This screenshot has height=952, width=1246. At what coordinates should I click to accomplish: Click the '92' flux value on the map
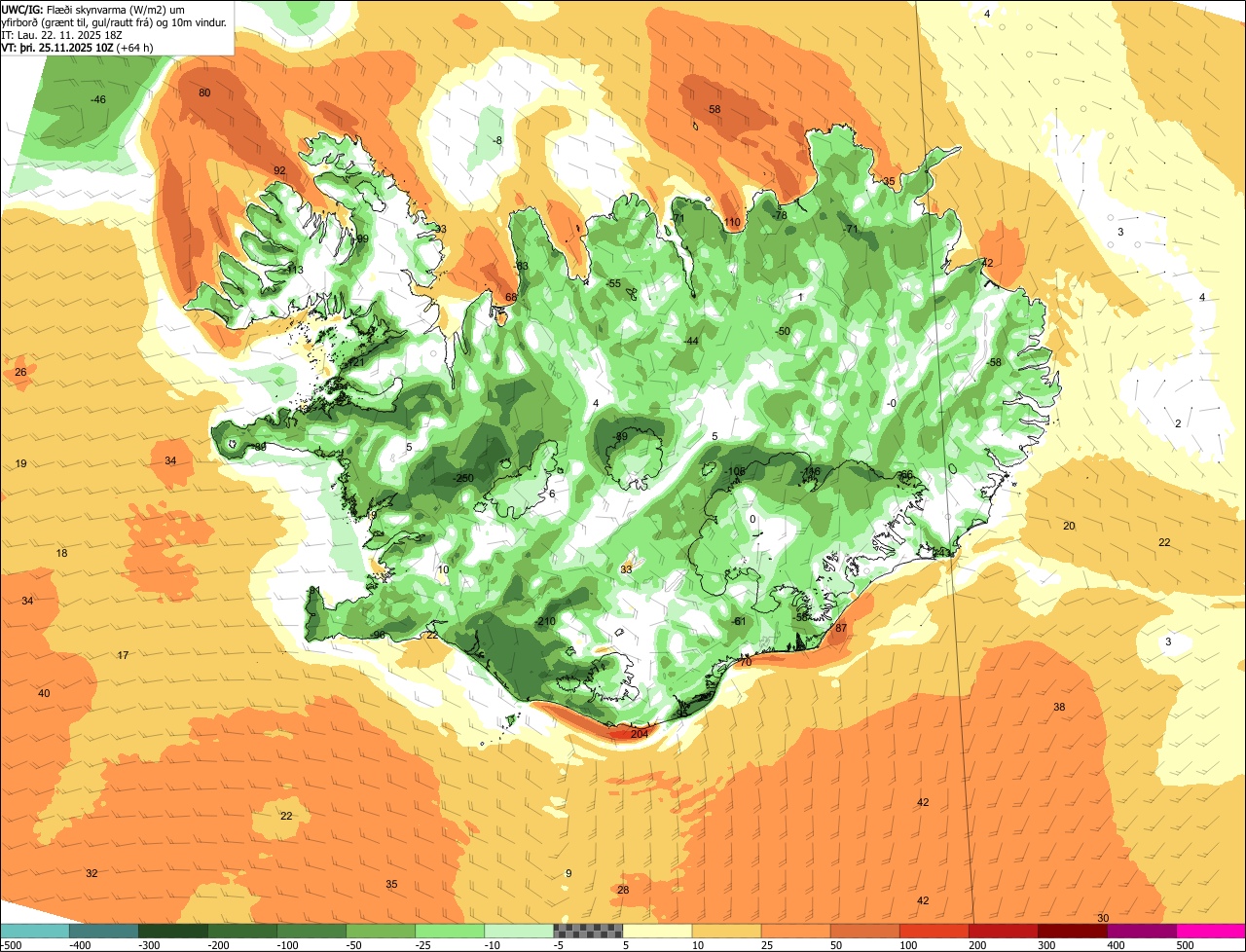pos(279,171)
